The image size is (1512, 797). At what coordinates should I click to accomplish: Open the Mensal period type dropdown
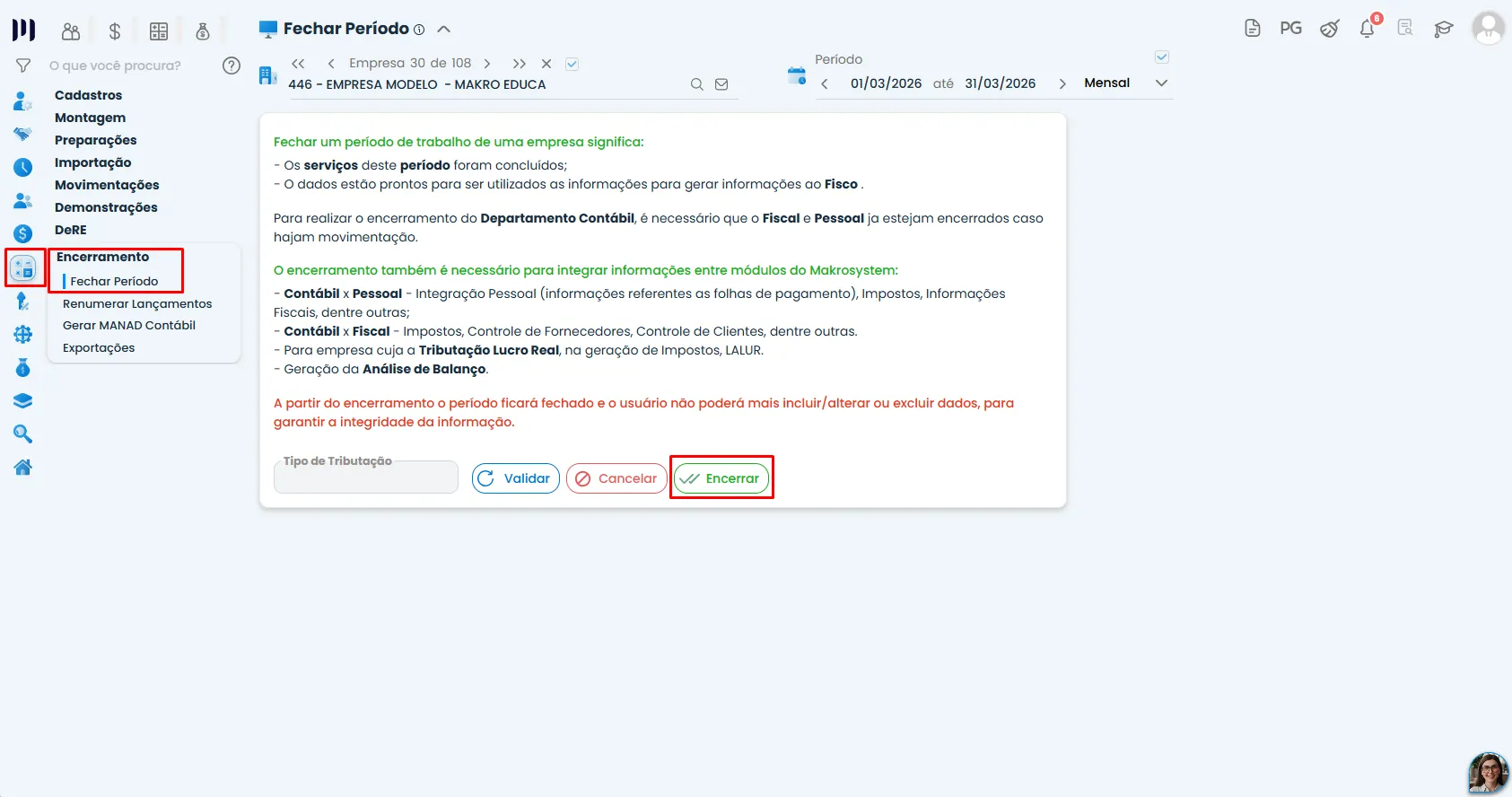[x=1126, y=83]
